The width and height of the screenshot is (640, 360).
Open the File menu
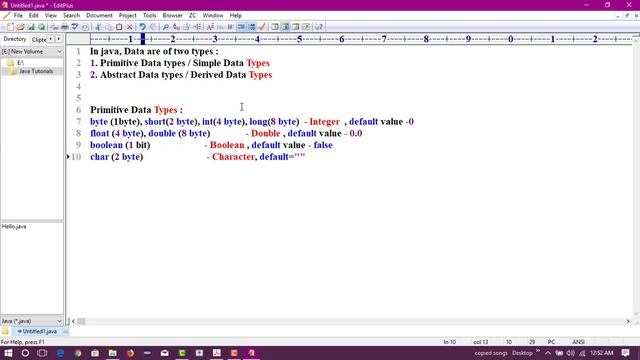(18, 16)
